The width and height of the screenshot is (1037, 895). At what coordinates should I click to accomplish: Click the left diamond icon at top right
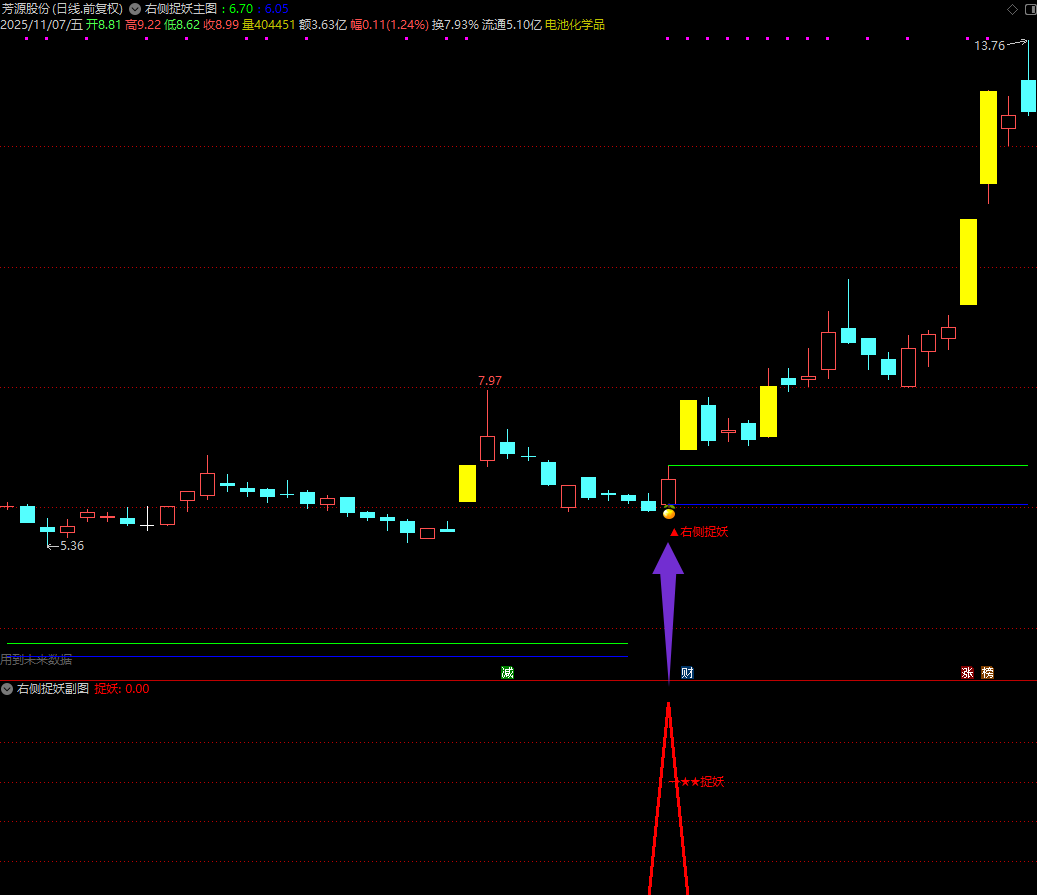(x=1011, y=9)
